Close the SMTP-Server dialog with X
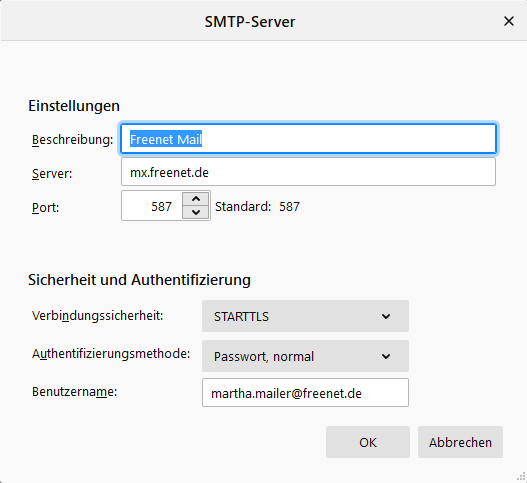Image resolution: width=527 pixels, height=483 pixels. pos(509,21)
